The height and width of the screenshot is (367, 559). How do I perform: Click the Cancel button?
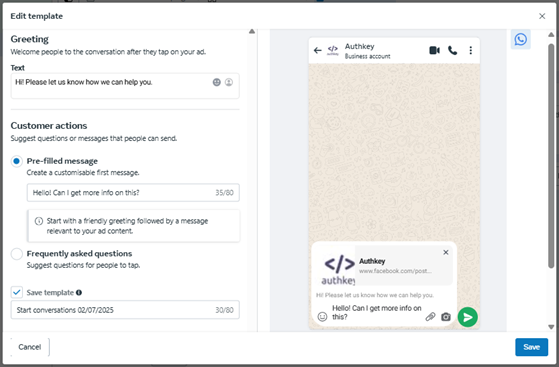click(x=30, y=347)
